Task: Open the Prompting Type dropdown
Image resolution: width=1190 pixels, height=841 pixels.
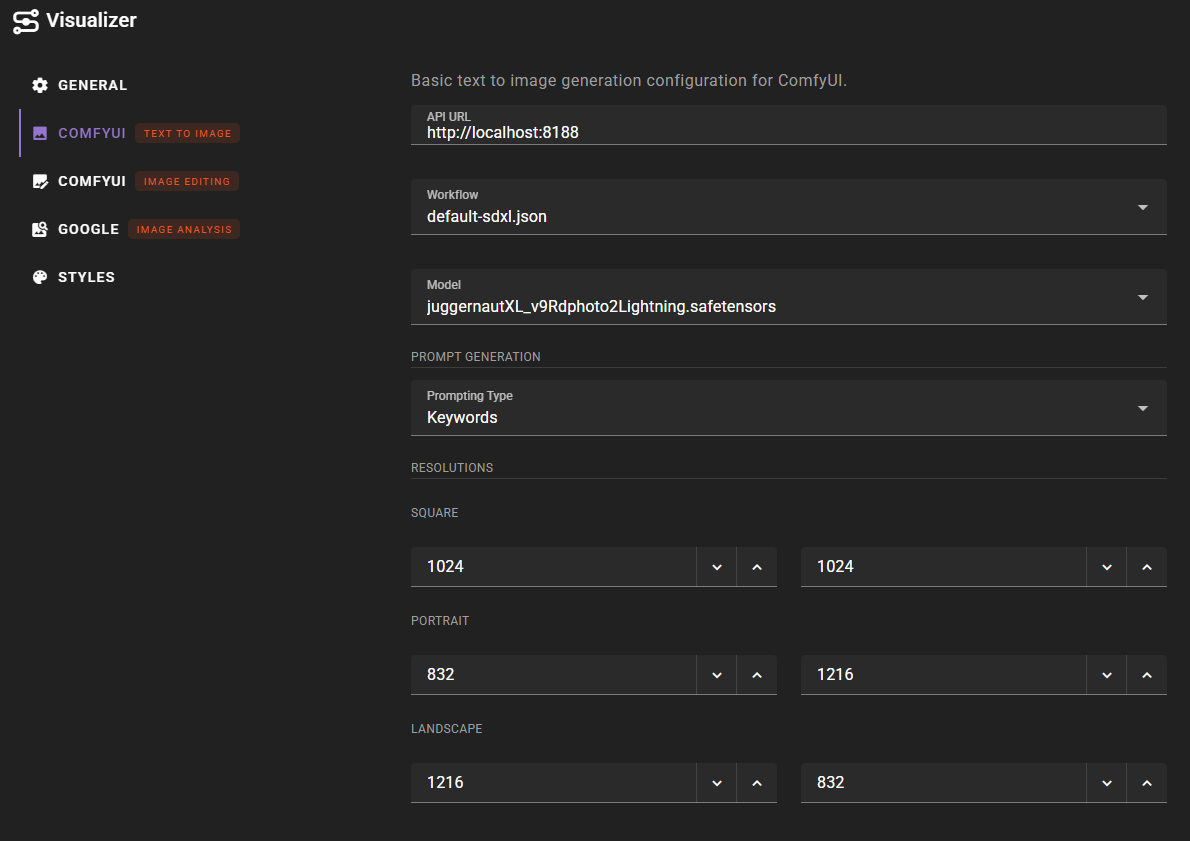Action: click(1142, 407)
